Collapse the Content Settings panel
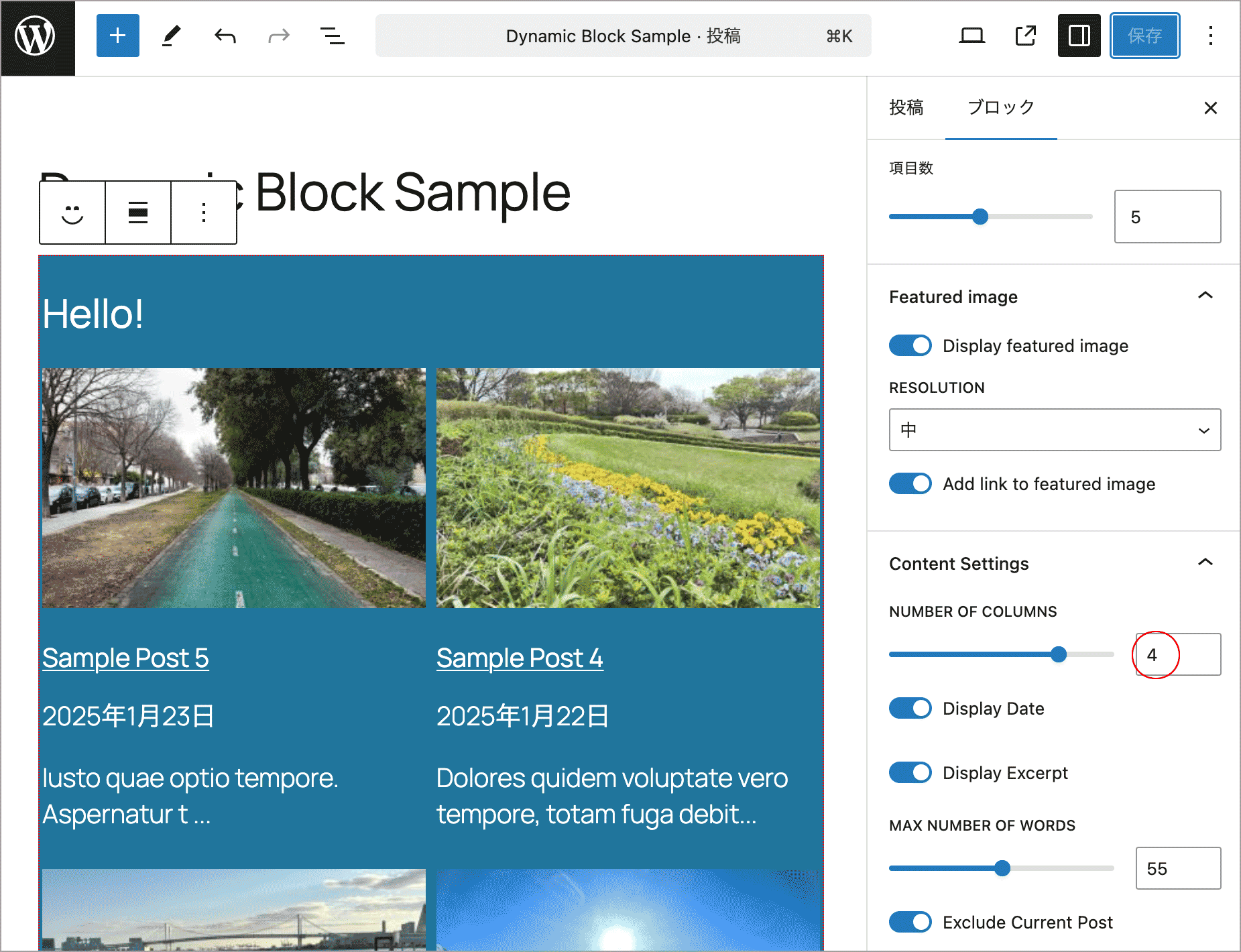This screenshot has width=1241, height=952. coord(1053,563)
